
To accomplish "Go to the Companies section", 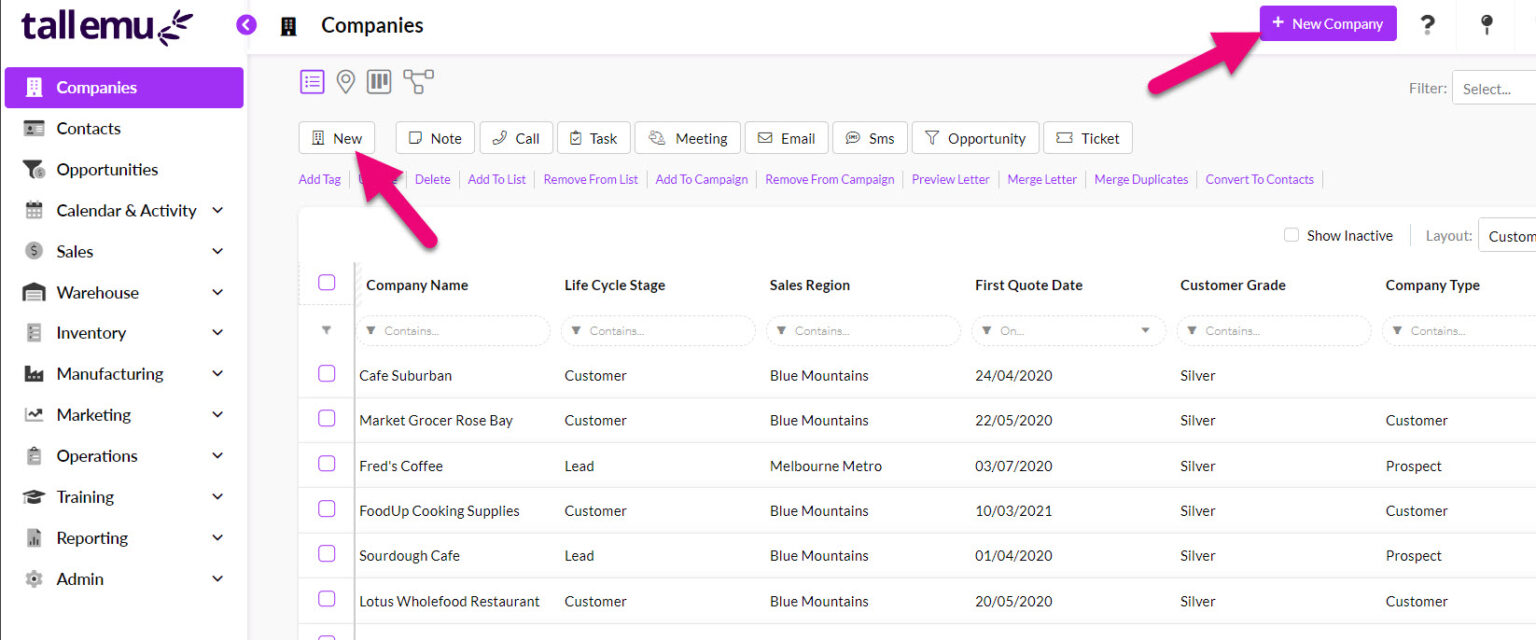I will tap(95, 87).
